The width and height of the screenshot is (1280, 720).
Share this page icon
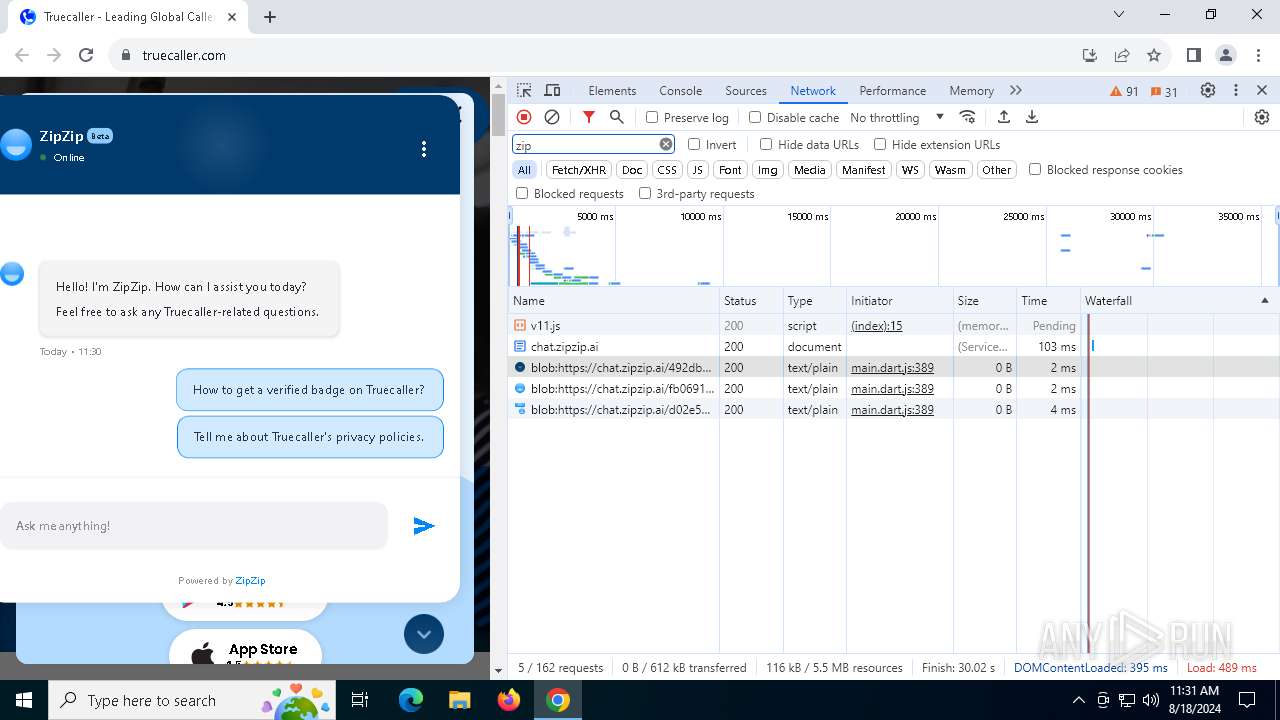pos(1122,55)
